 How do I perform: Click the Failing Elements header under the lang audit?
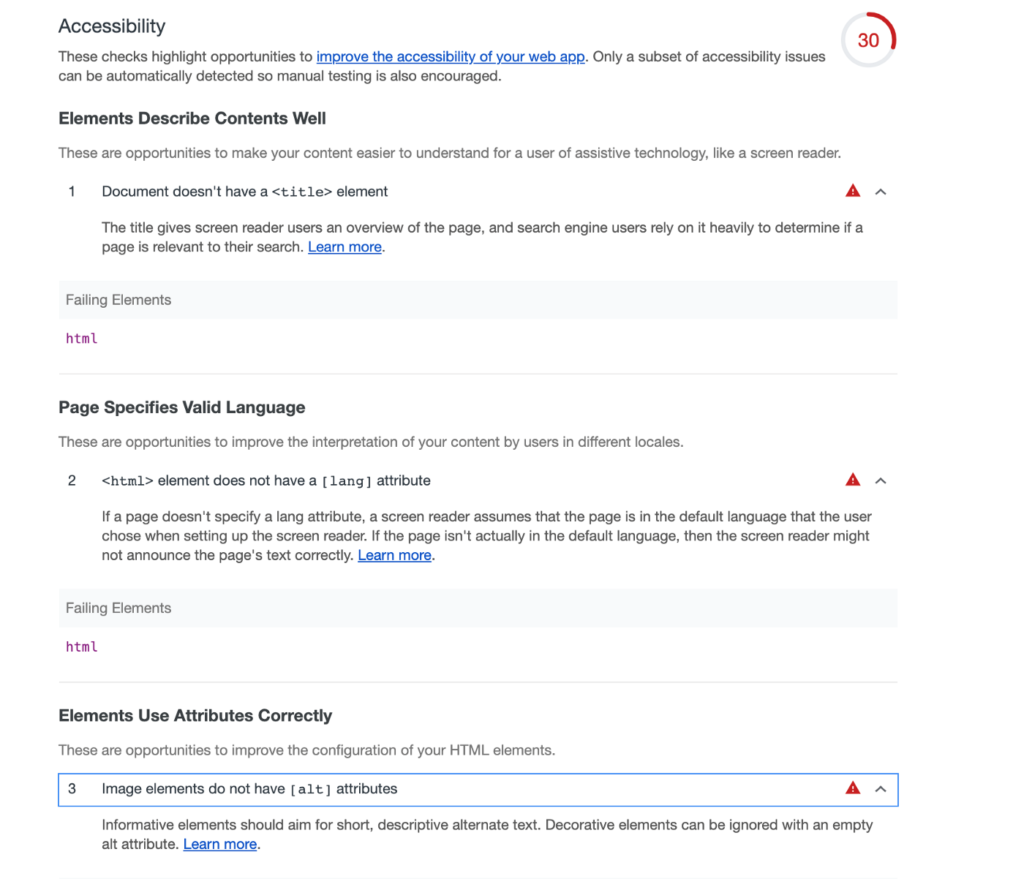[x=118, y=608]
